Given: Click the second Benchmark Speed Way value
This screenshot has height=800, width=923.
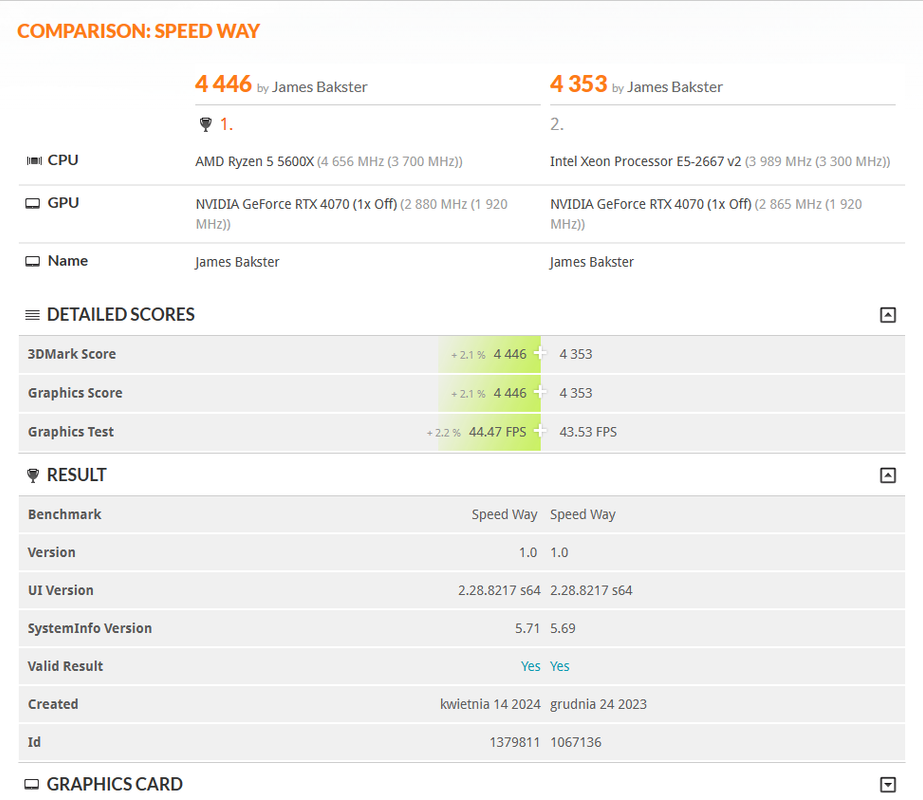Looking at the screenshot, I should pos(583,514).
